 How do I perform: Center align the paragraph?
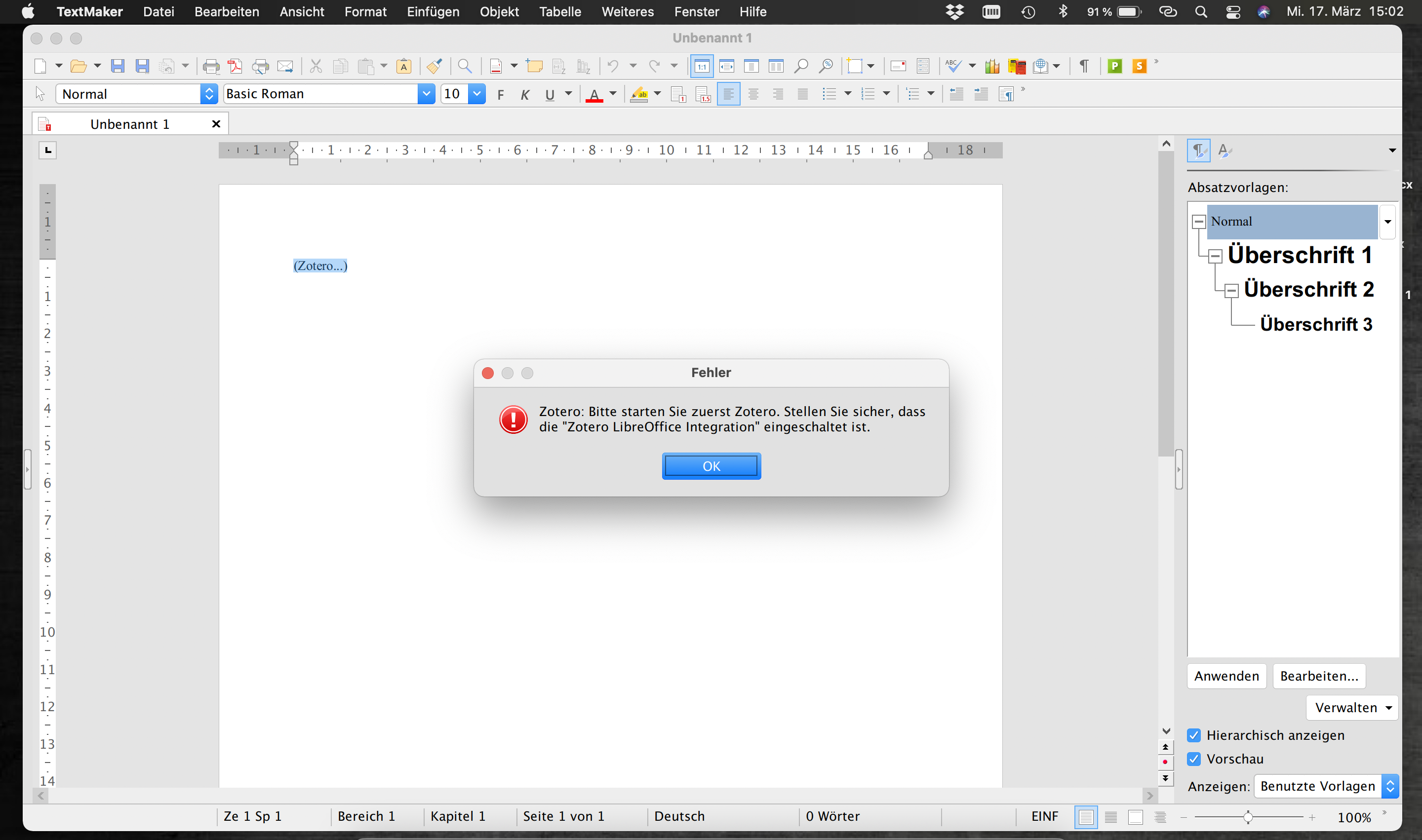[x=753, y=94]
